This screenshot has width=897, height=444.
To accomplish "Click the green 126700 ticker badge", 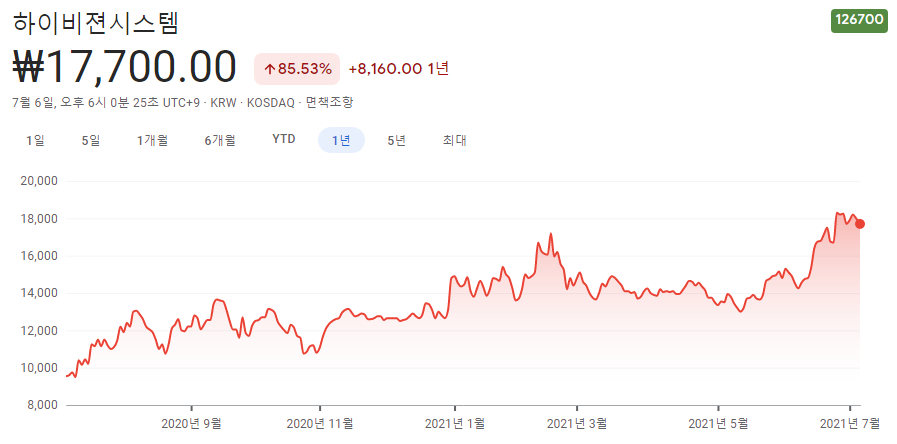I will point(859,20).
